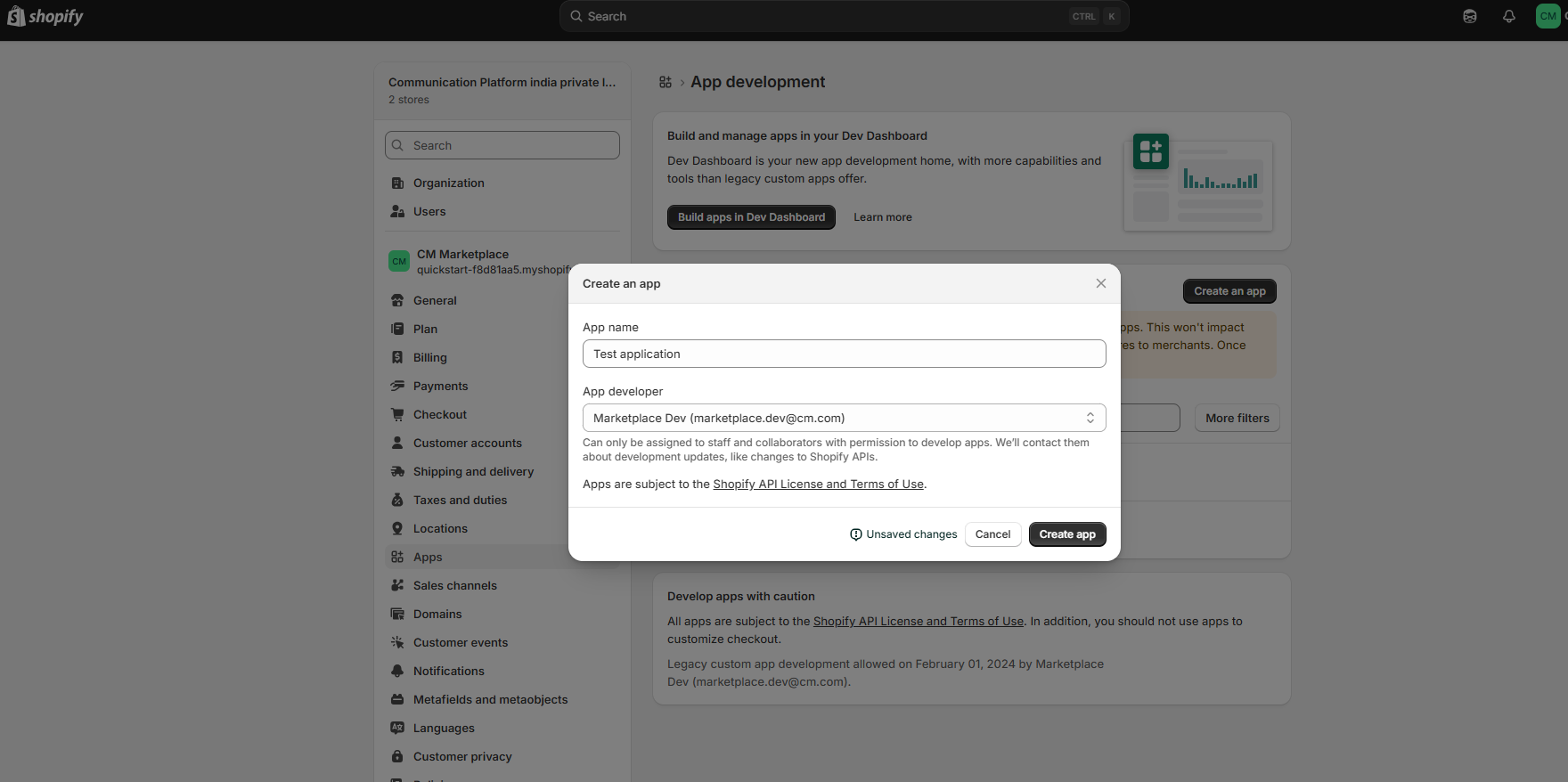Click Create app in the dialog

pyautogui.click(x=1067, y=534)
